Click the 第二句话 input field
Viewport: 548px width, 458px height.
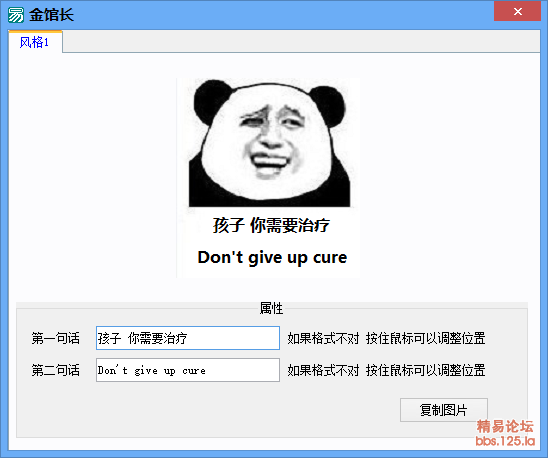point(188,370)
